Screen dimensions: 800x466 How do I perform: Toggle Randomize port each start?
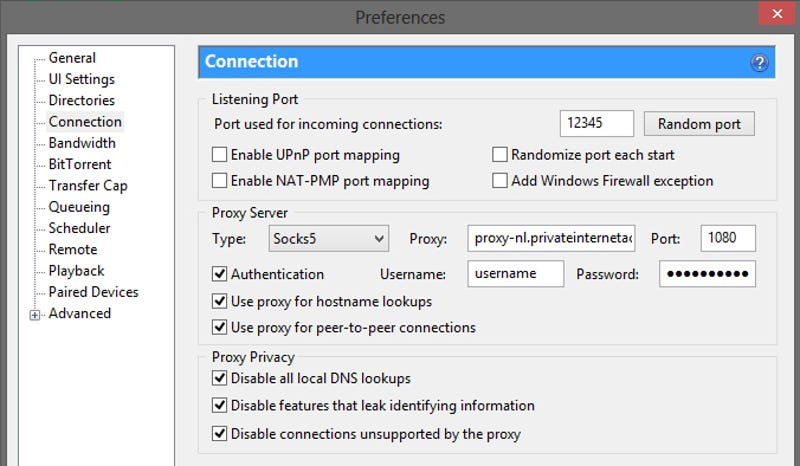click(x=500, y=154)
